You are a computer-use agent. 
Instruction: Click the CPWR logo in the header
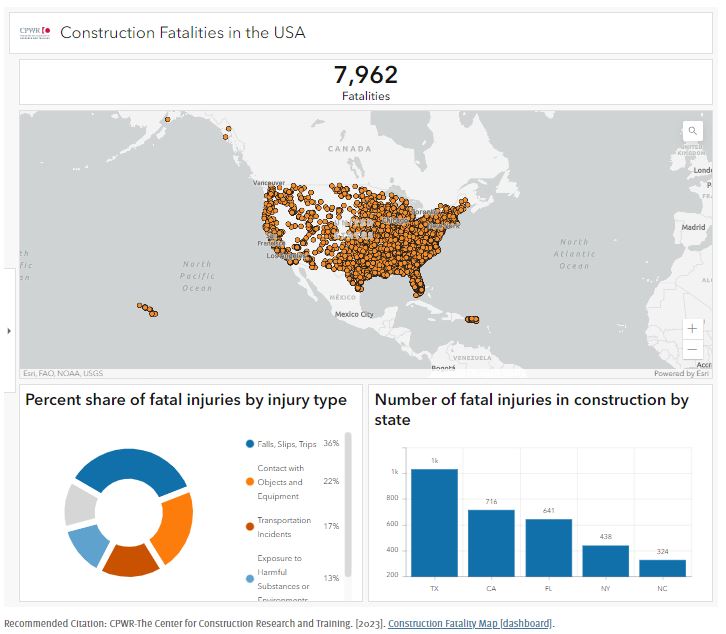pos(35,32)
